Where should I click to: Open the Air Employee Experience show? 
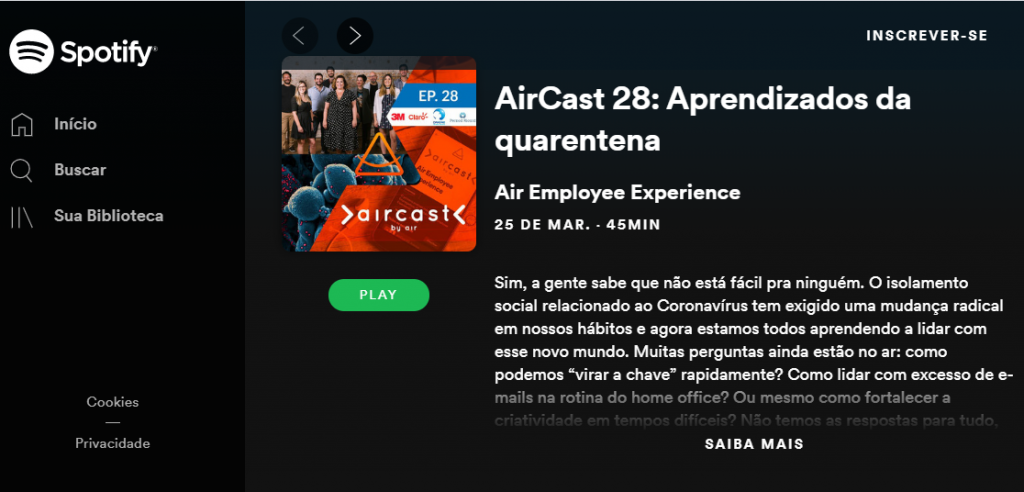(x=617, y=192)
